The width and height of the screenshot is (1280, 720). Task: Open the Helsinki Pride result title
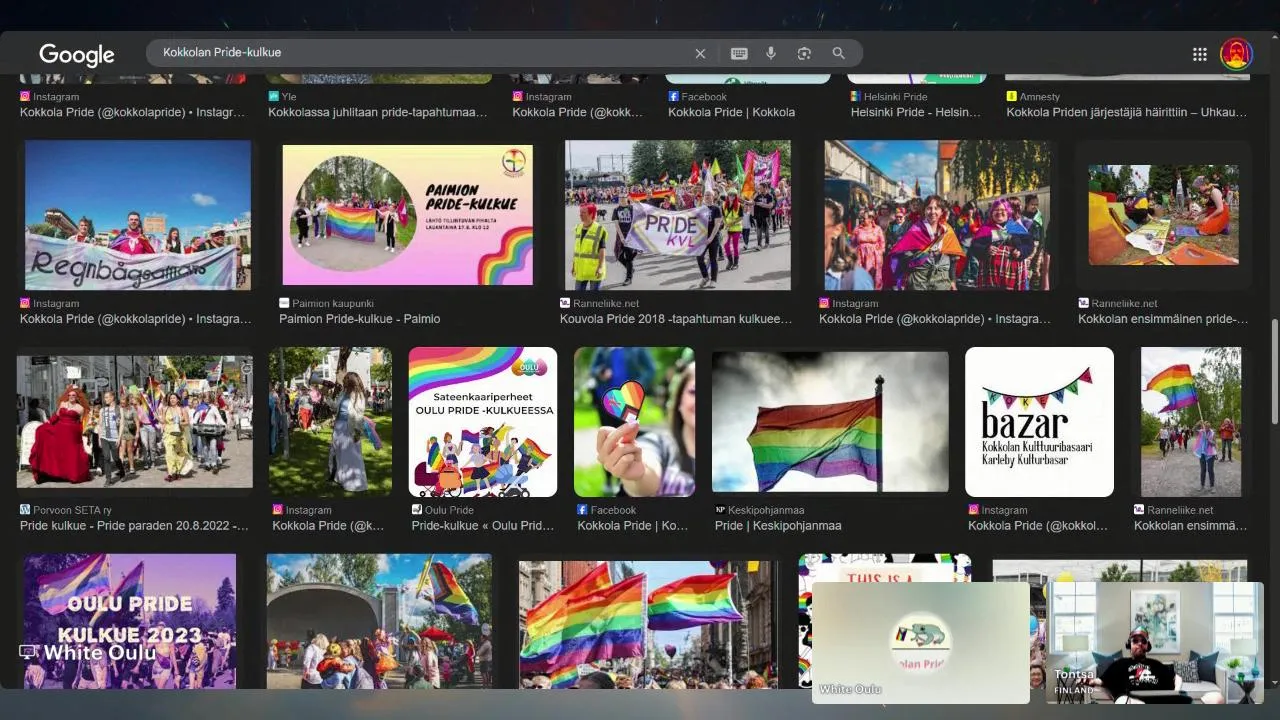916,112
